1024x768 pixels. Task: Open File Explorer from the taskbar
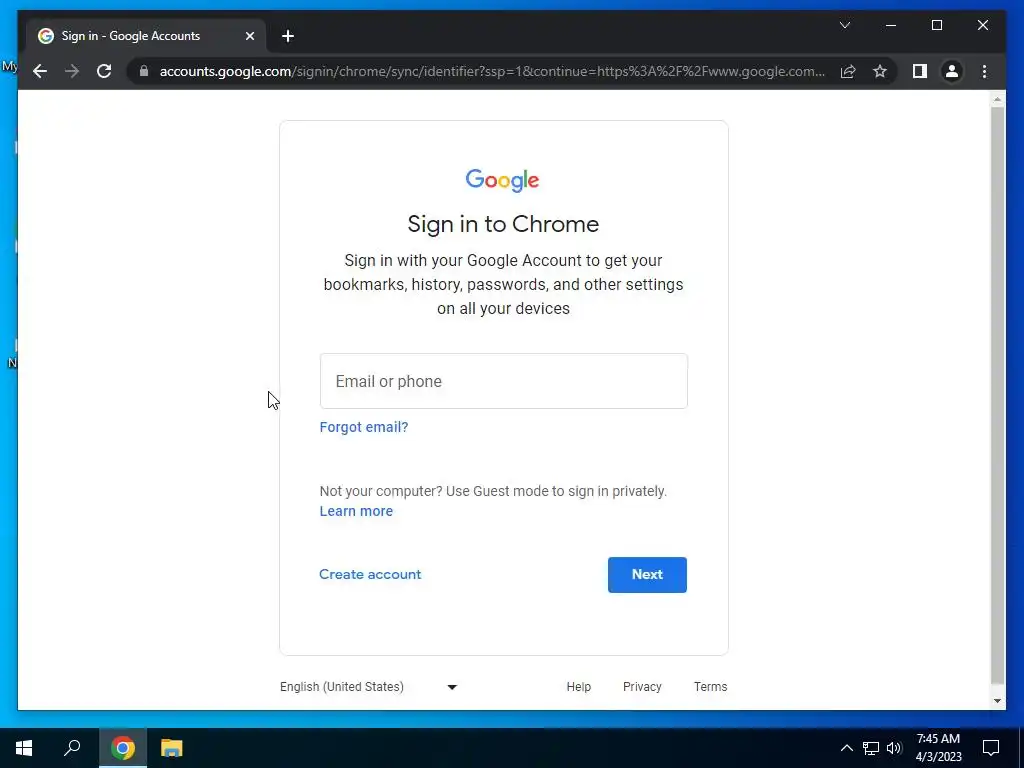point(172,748)
